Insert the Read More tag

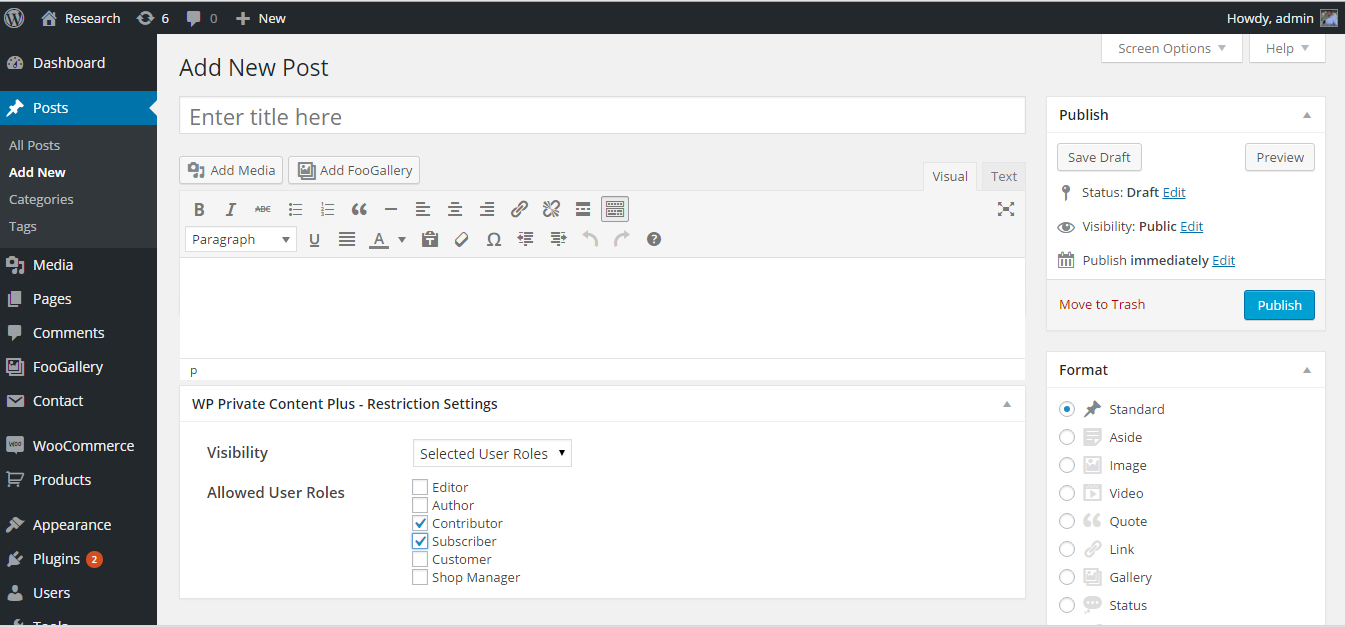pyautogui.click(x=583, y=209)
